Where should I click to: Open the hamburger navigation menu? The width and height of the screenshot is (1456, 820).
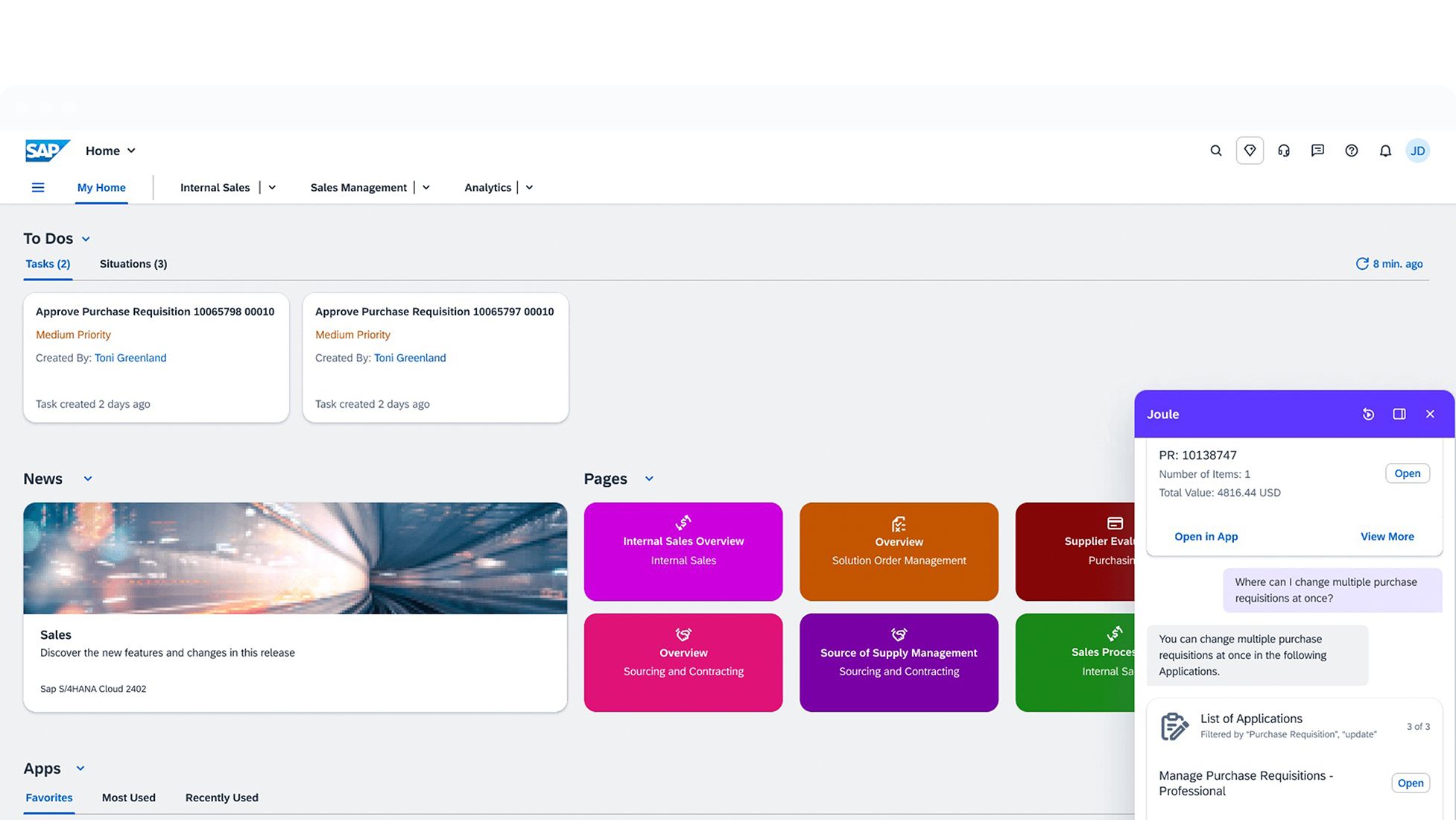[x=38, y=187]
